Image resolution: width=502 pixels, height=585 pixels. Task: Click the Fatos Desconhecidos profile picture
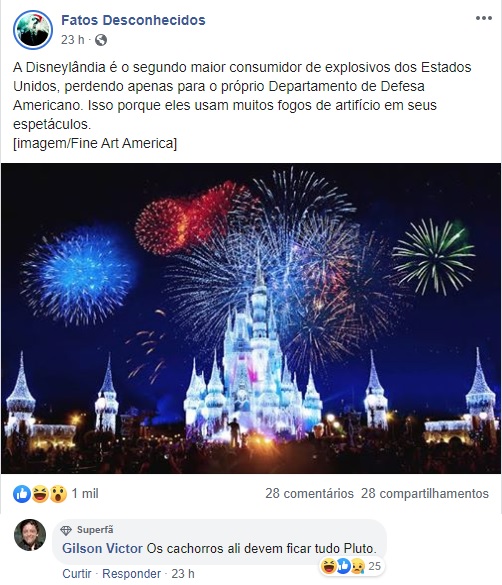[x=32, y=30]
